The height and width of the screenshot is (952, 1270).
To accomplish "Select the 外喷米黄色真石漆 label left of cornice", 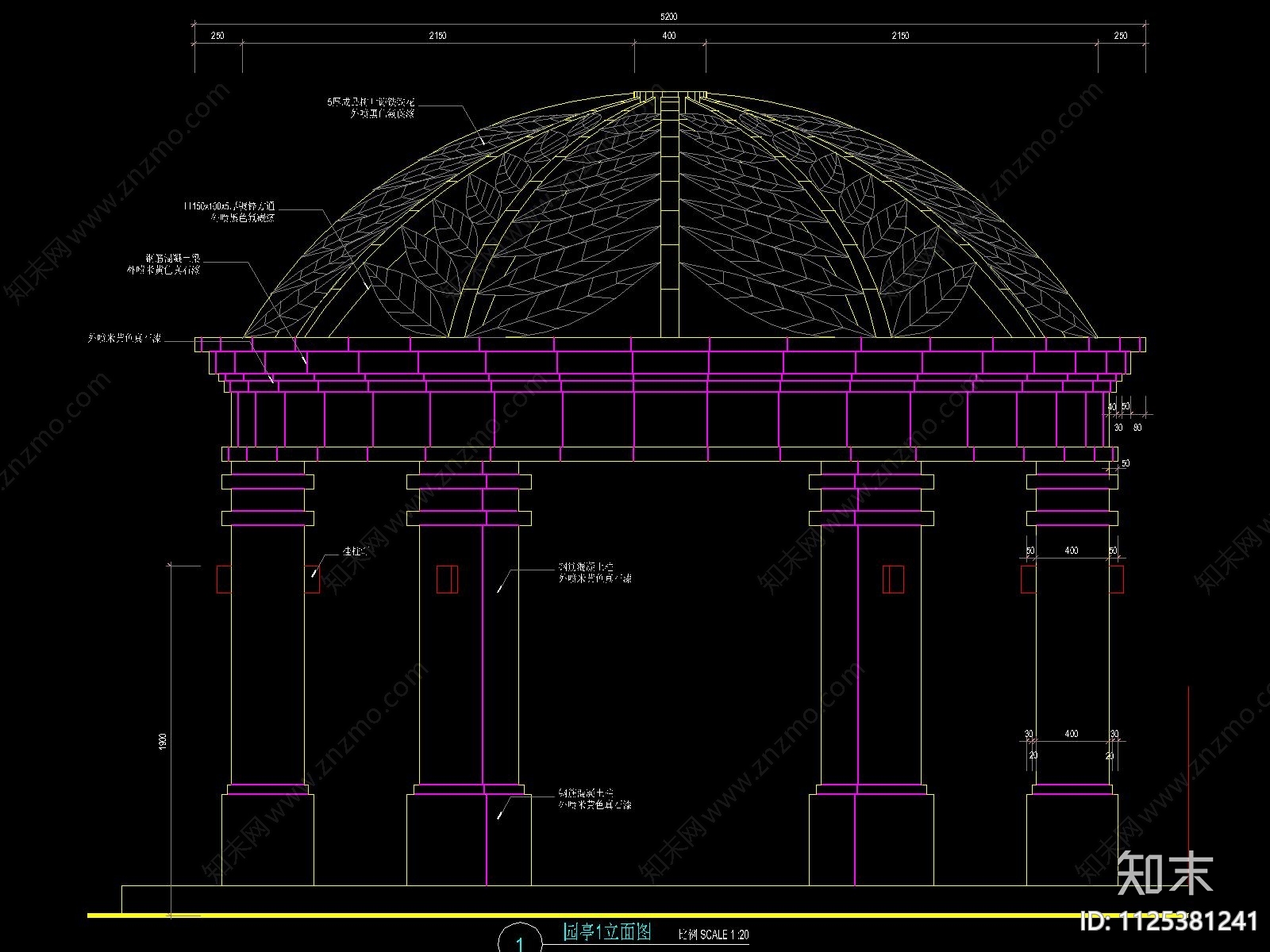I will (x=123, y=338).
